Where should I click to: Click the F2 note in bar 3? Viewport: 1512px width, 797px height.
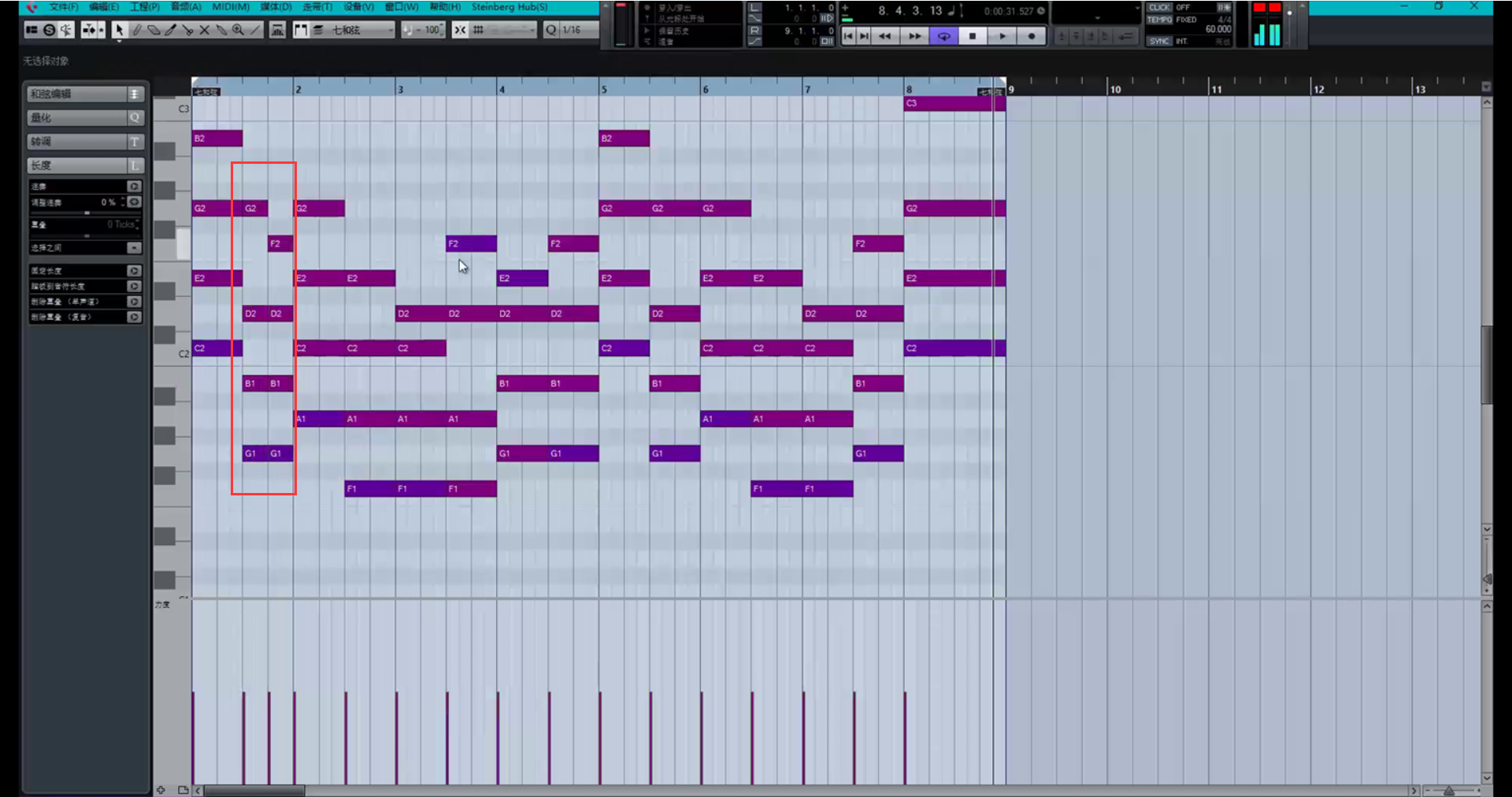click(471, 243)
